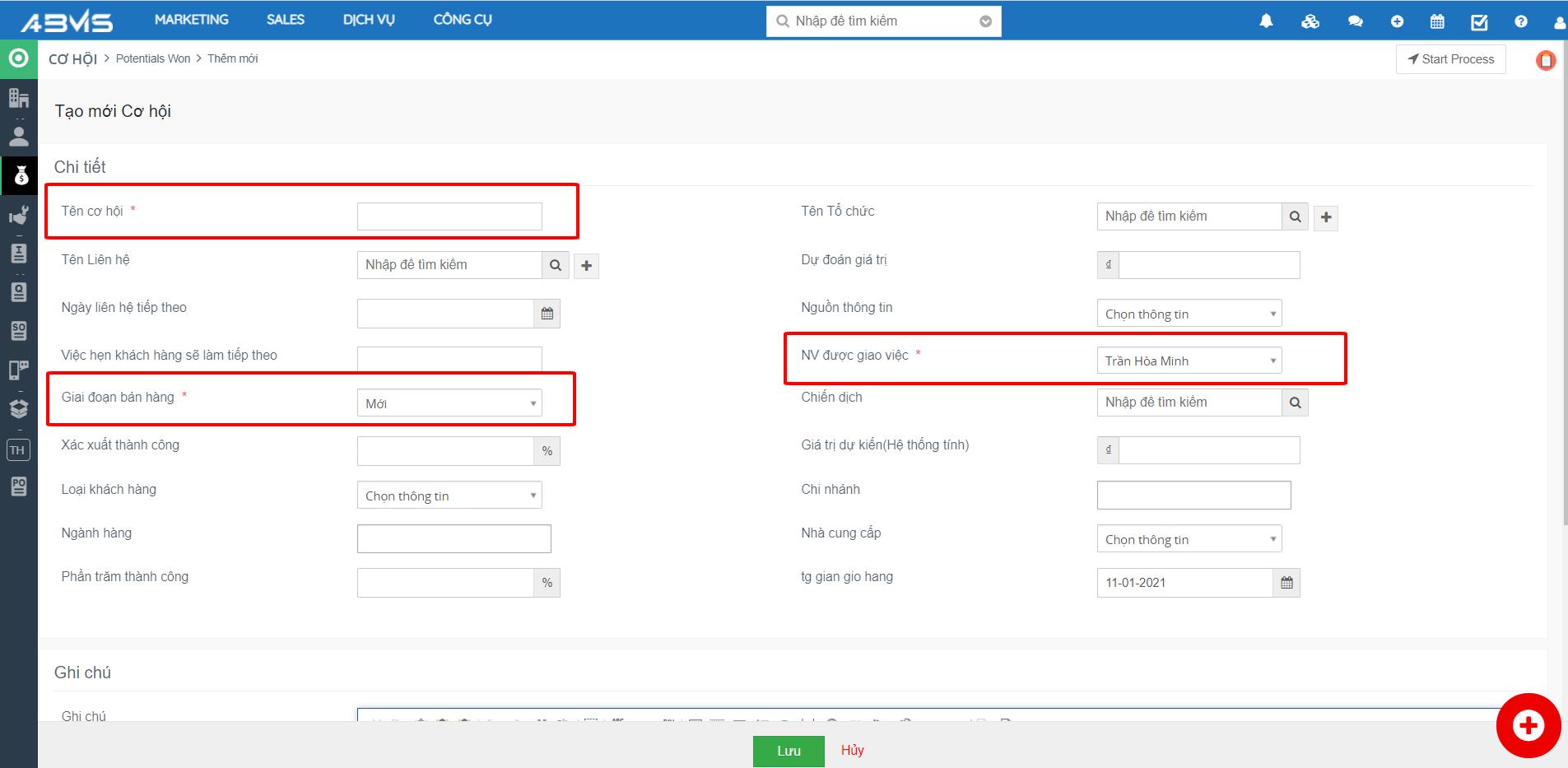1568x768 pixels.
Task: Click the Start Process button
Action: [x=1450, y=59]
